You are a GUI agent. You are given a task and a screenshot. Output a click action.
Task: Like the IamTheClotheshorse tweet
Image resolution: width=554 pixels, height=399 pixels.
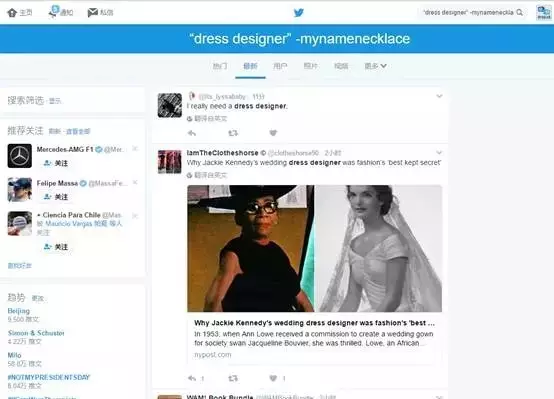tap(273, 378)
